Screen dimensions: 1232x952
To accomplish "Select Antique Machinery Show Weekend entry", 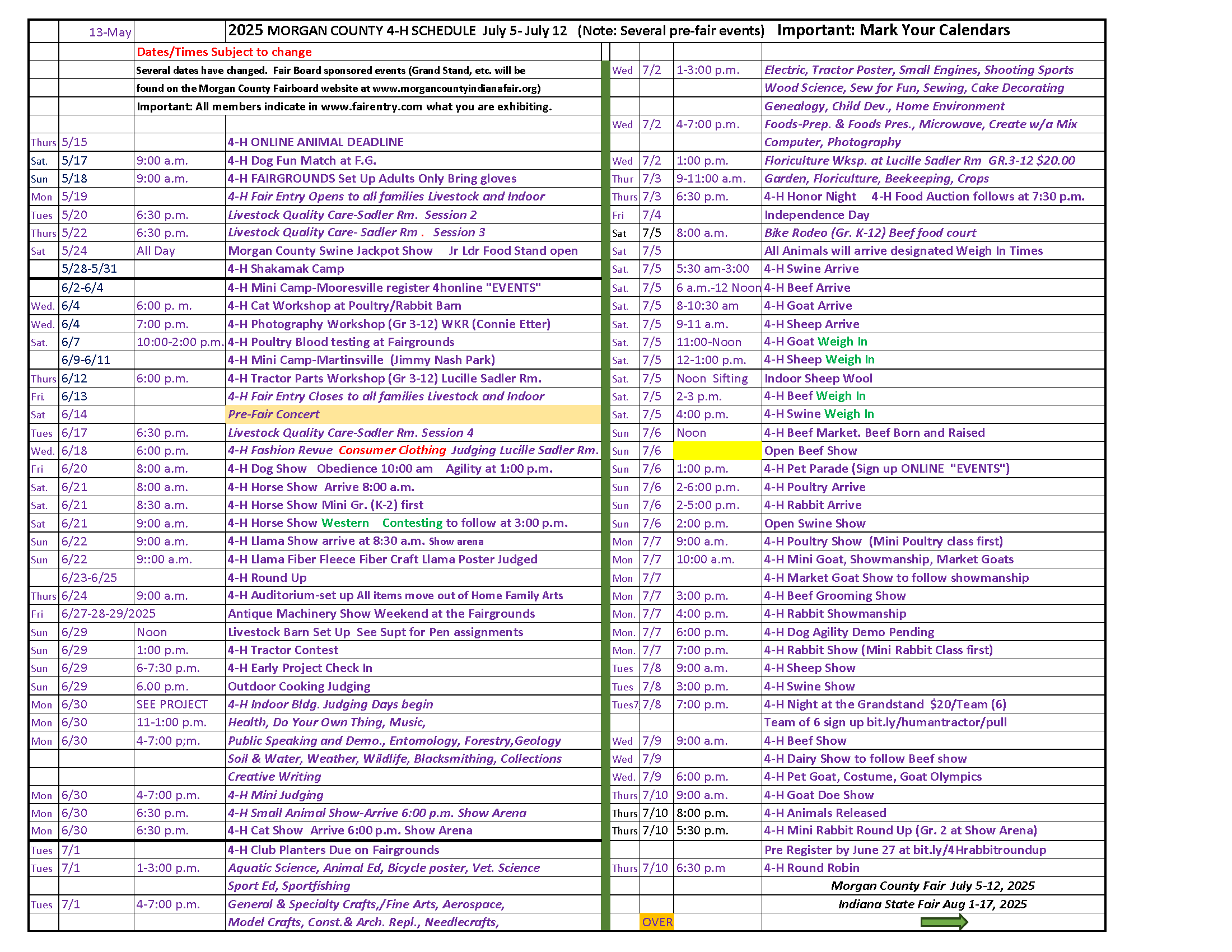I will pyautogui.click(x=381, y=614).
